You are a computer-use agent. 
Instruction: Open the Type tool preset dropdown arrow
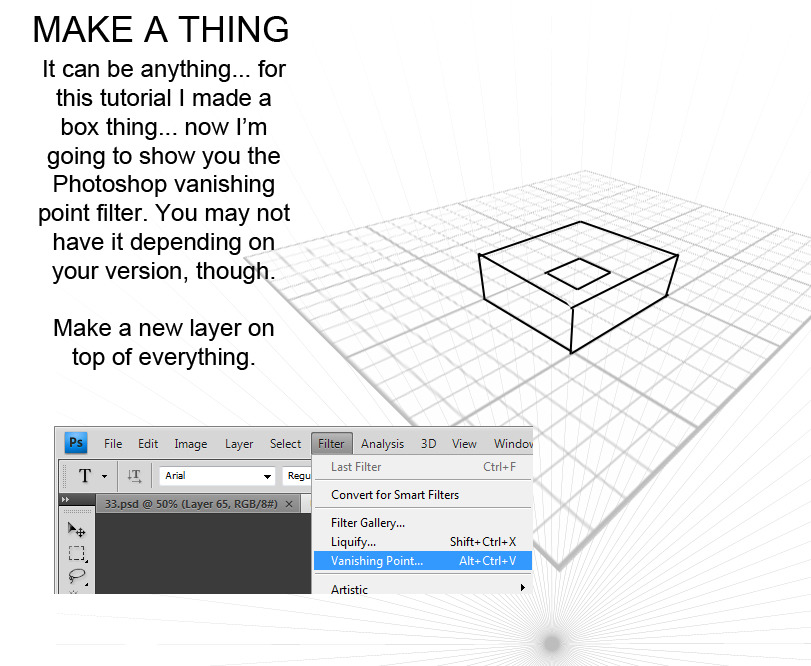104,477
